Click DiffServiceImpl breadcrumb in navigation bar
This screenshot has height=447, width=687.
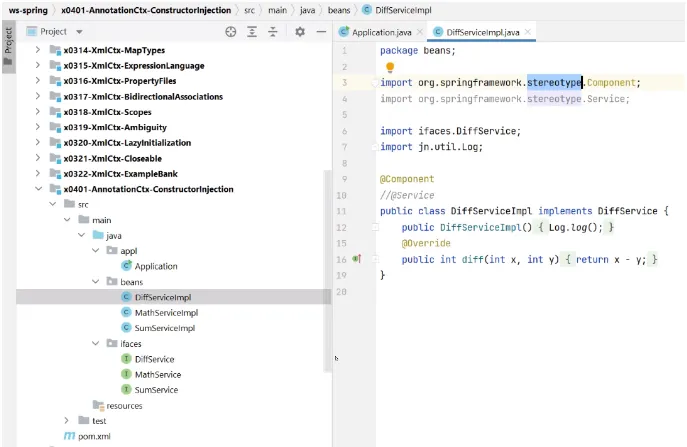click(x=397, y=10)
